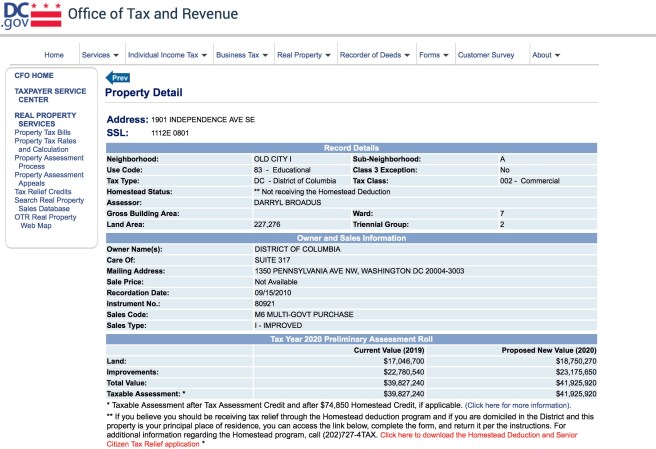
Task: Open the Customer Survey page
Action: click(485, 55)
